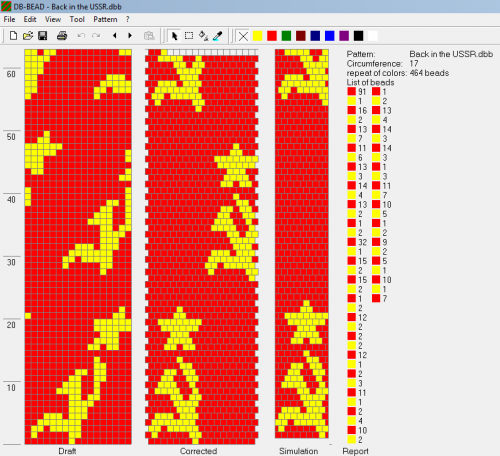Select the purple color swatch
The height and width of the screenshot is (456, 500).
click(x=344, y=36)
